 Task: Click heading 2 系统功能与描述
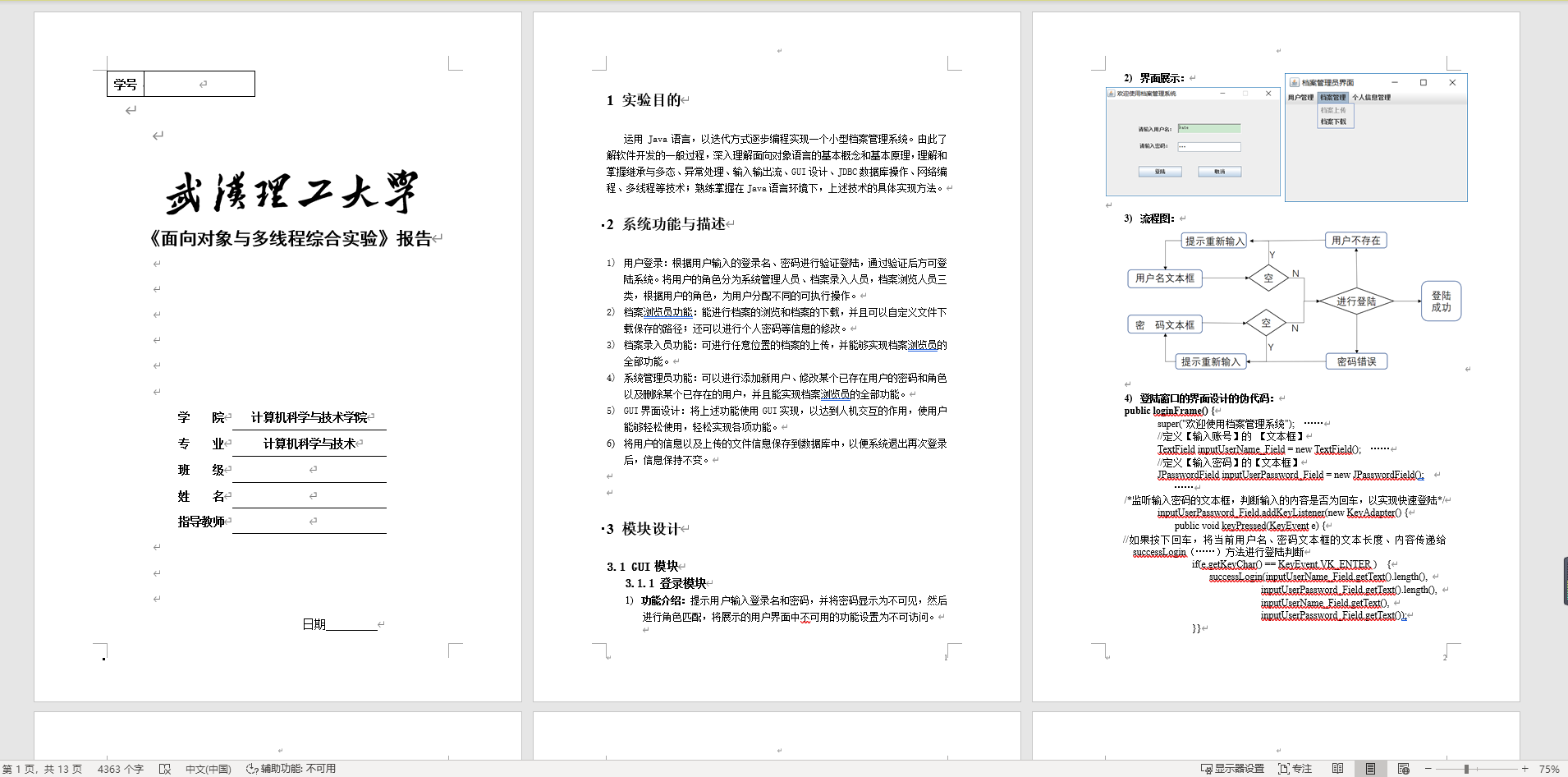click(x=666, y=224)
